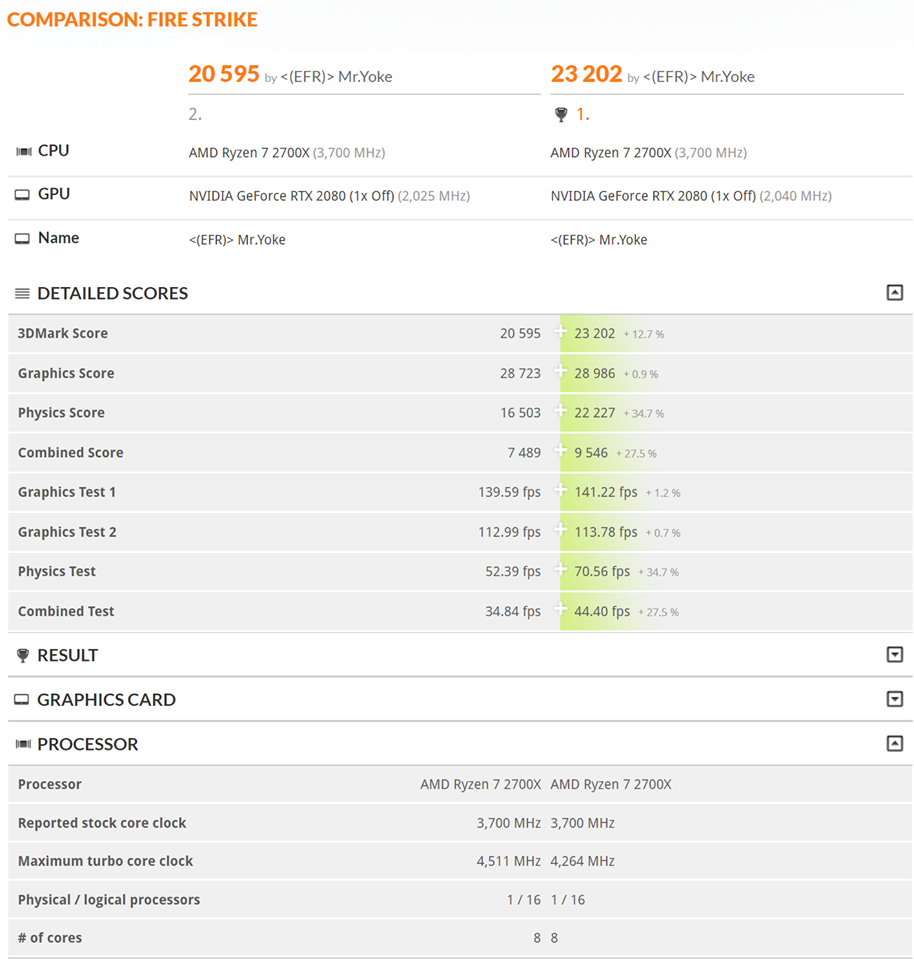914x960 pixels.
Task: Click the Graphics Card section icon
Action: 21,699
